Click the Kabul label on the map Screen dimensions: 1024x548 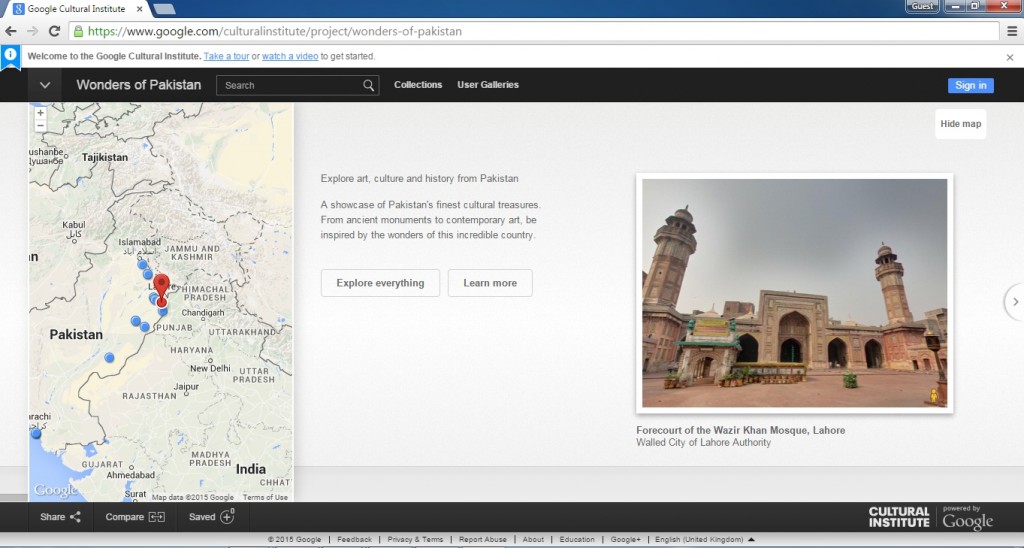pos(73,225)
